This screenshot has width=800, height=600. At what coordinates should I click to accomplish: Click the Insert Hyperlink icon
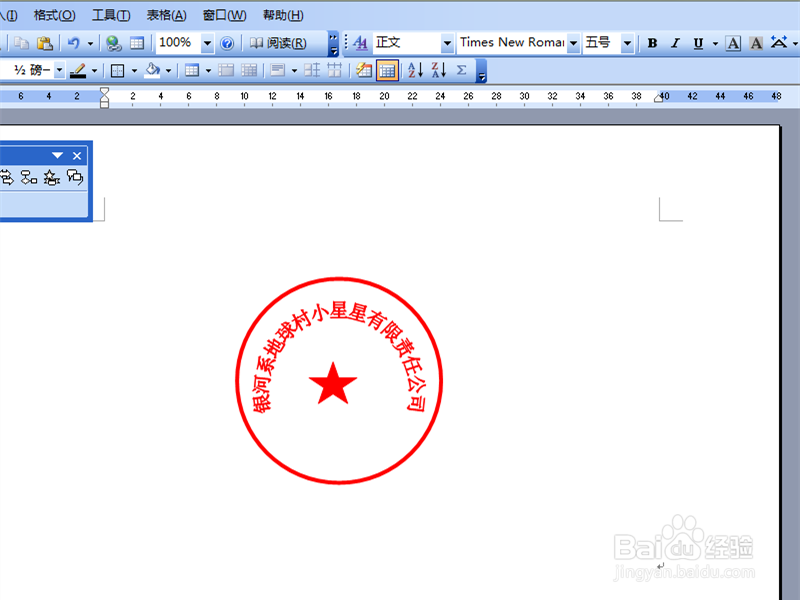(x=115, y=42)
